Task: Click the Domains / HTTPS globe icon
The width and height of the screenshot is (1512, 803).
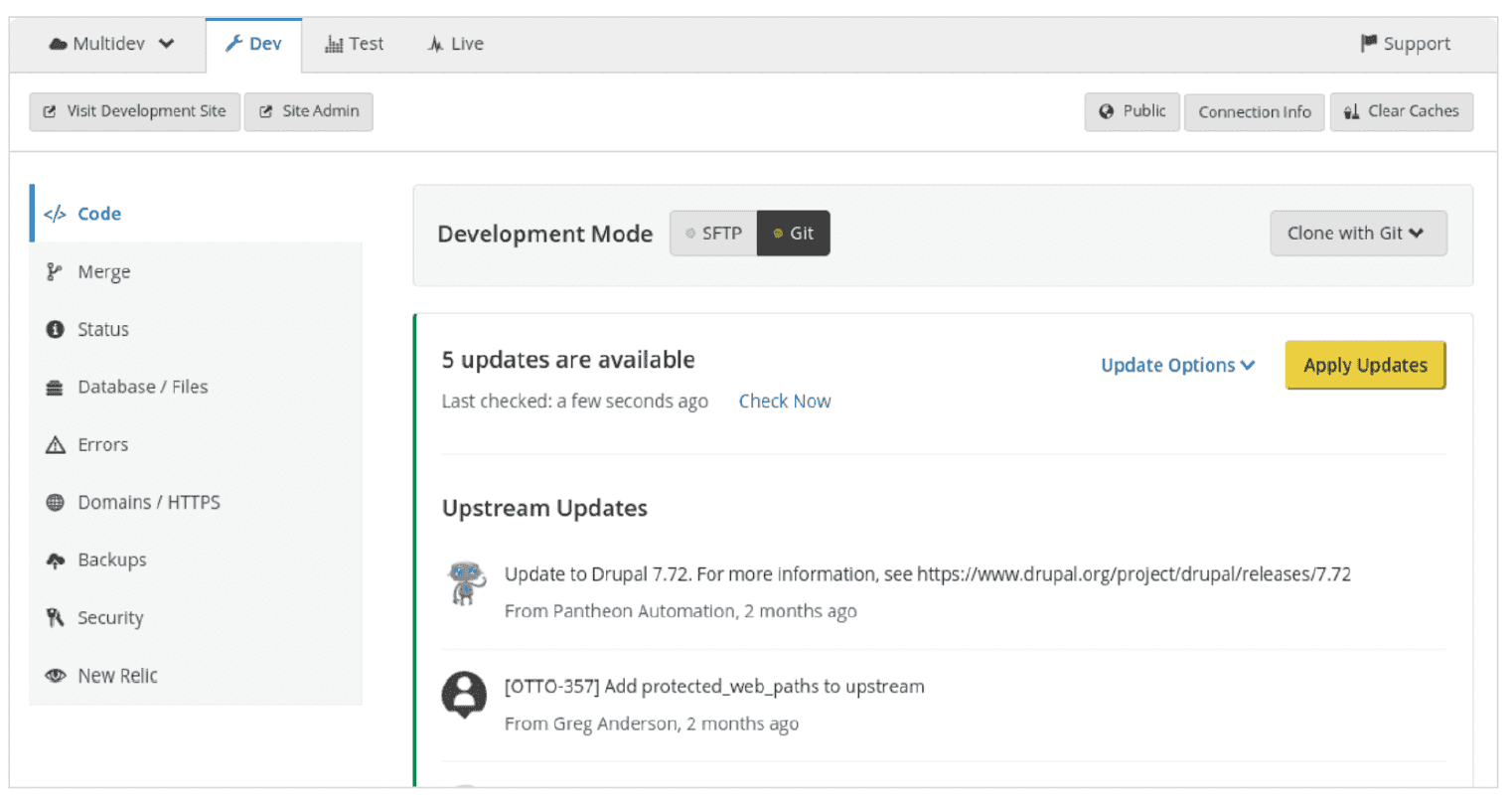Action: (x=55, y=501)
